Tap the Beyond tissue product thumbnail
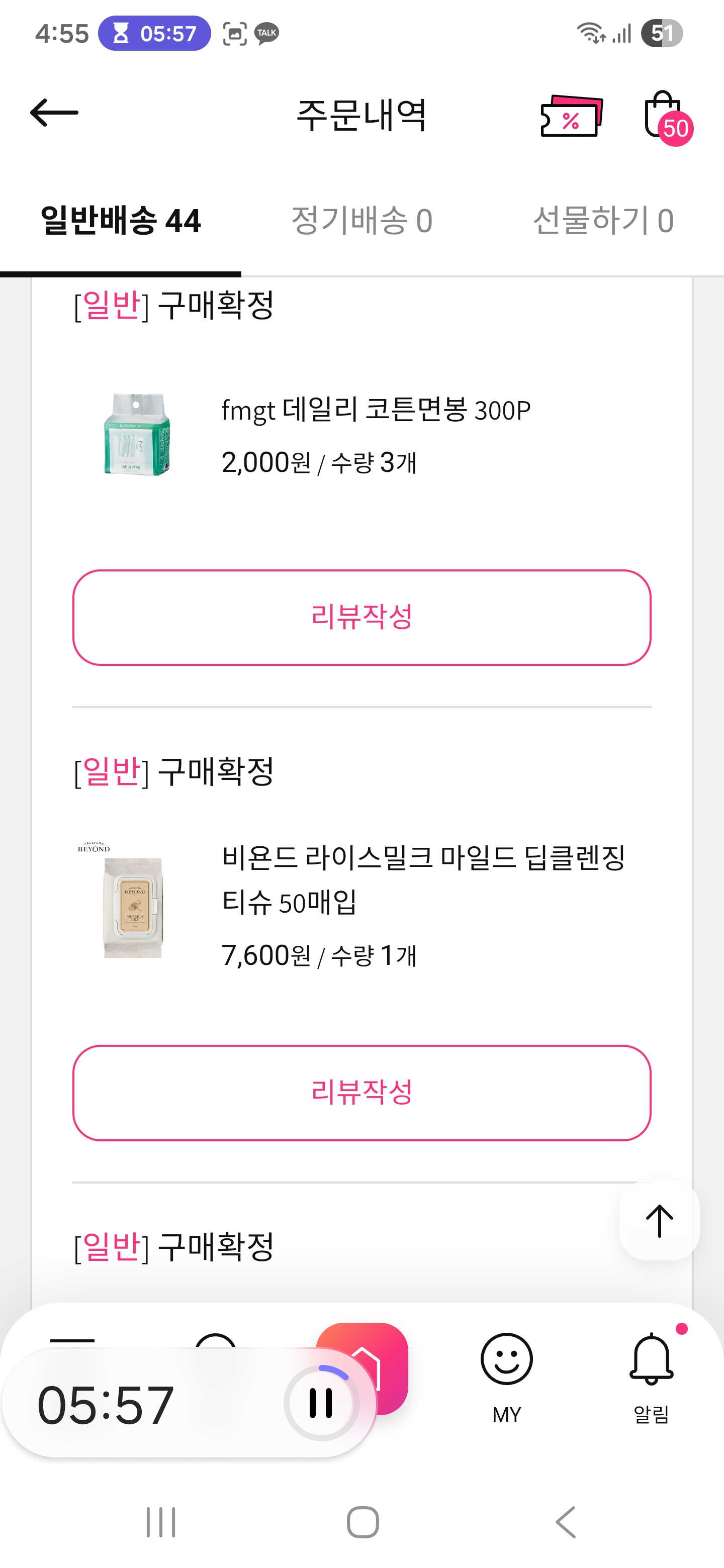This screenshot has height=1568, width=724. click(x=133, y=904)
